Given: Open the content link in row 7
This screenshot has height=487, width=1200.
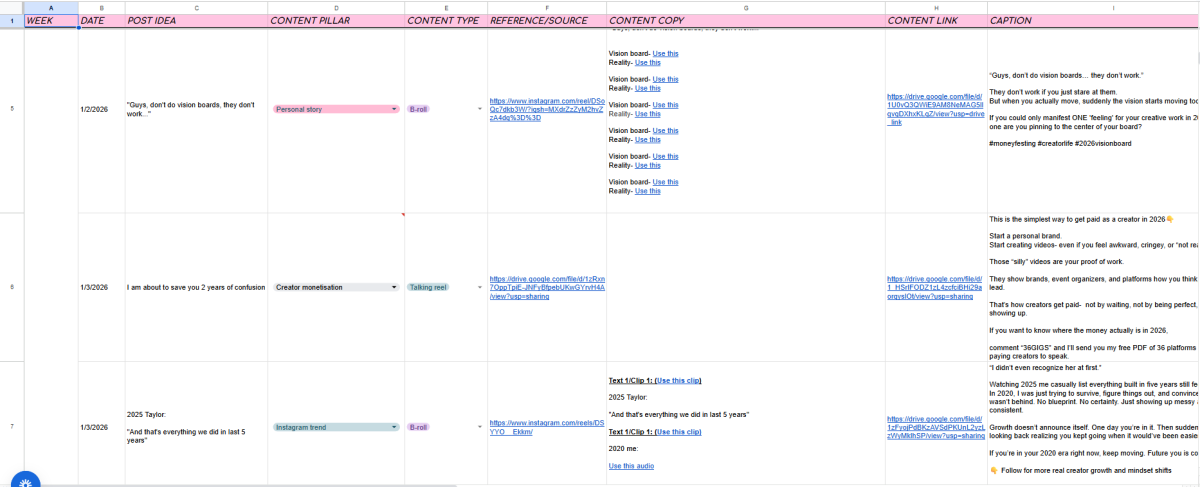Looking at the screenshot, I should pos(935,427).
